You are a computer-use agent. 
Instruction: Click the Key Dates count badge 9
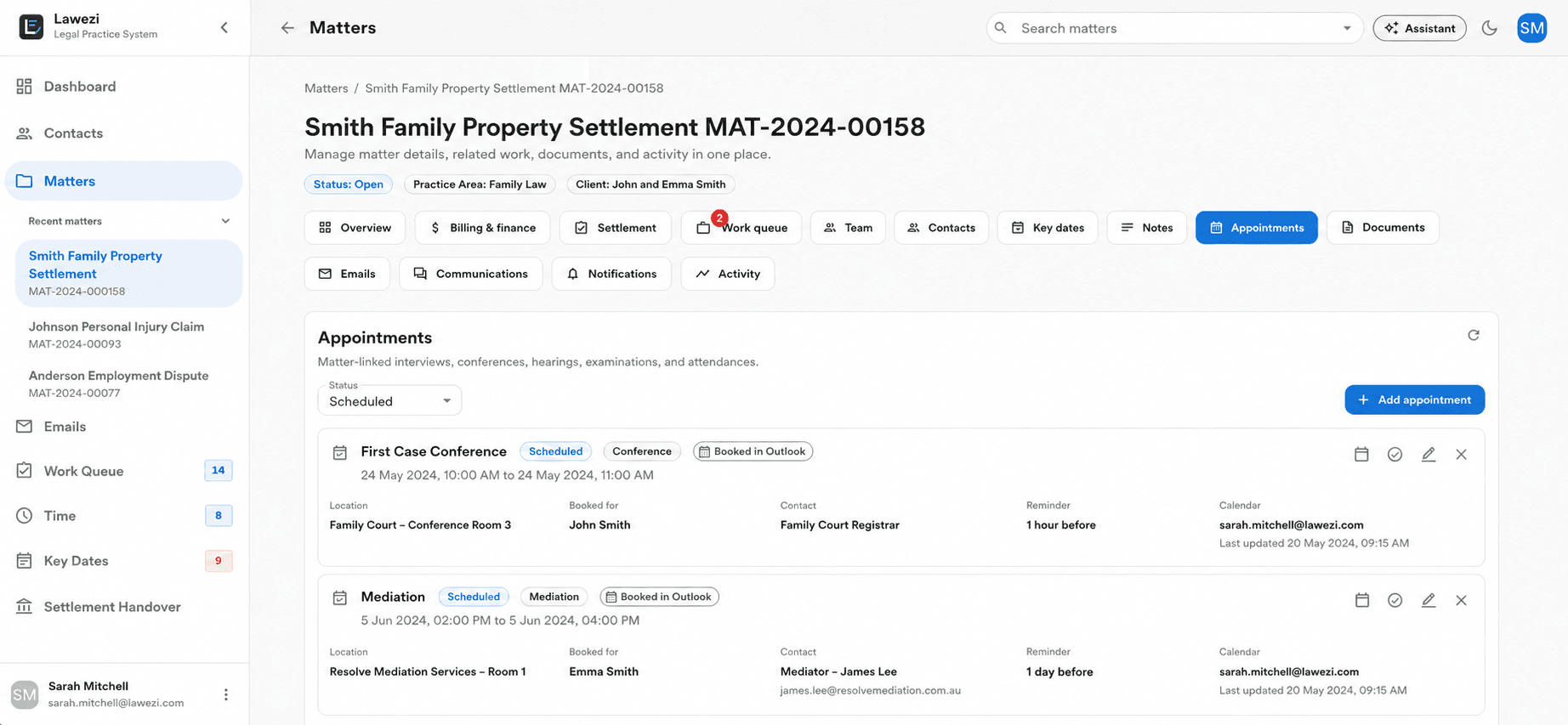point(219,561)
